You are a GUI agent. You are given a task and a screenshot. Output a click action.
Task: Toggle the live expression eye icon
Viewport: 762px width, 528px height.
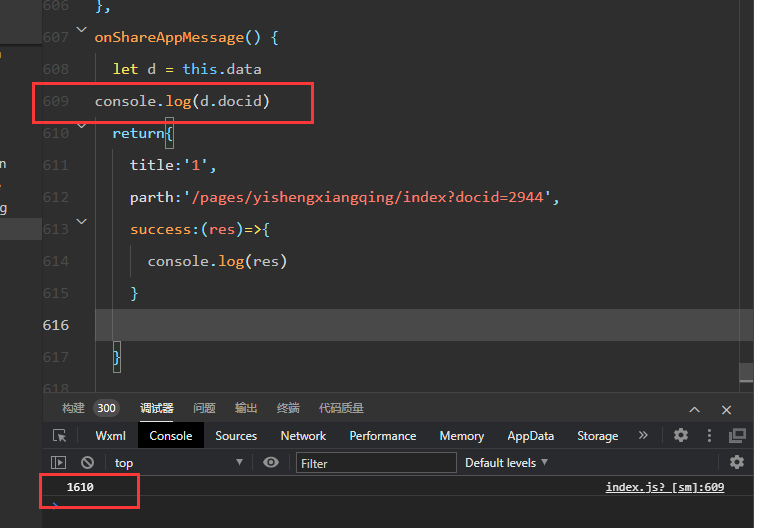[x=271, y=462]
